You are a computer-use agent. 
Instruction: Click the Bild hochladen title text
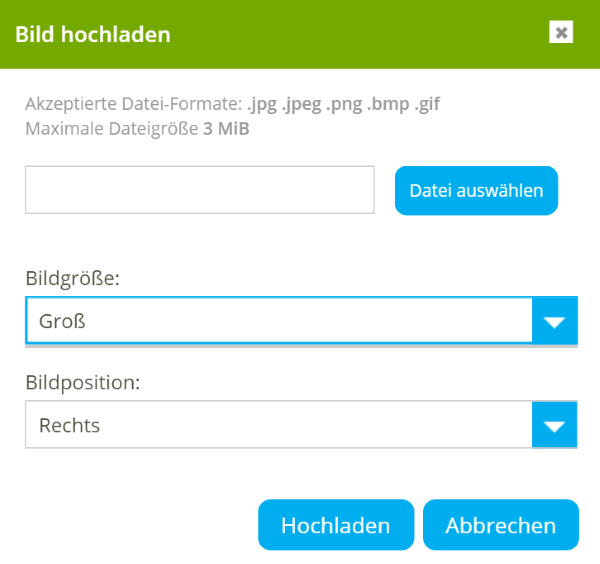point(92,34)
